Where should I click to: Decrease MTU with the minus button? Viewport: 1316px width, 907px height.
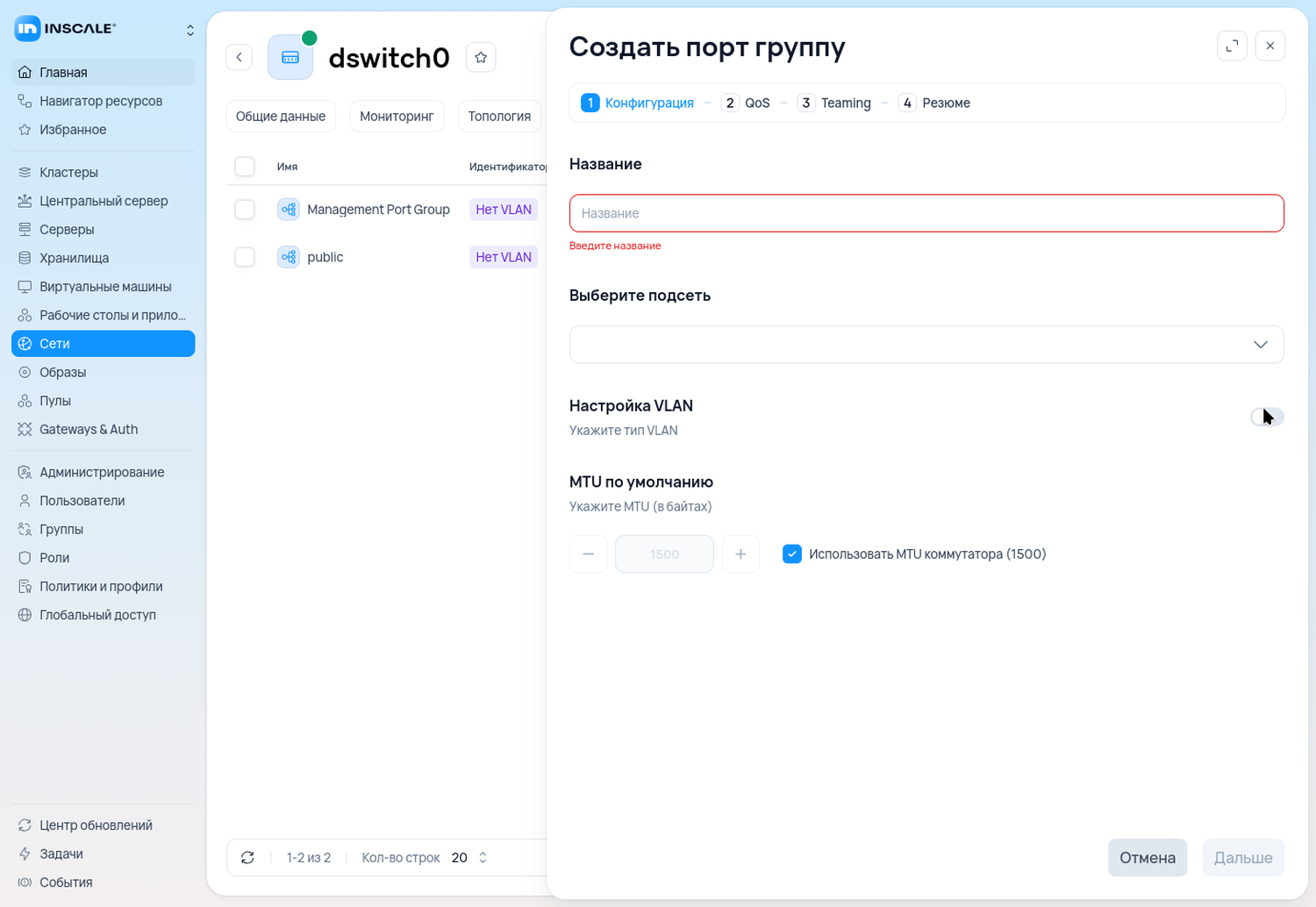coord(589,554)
